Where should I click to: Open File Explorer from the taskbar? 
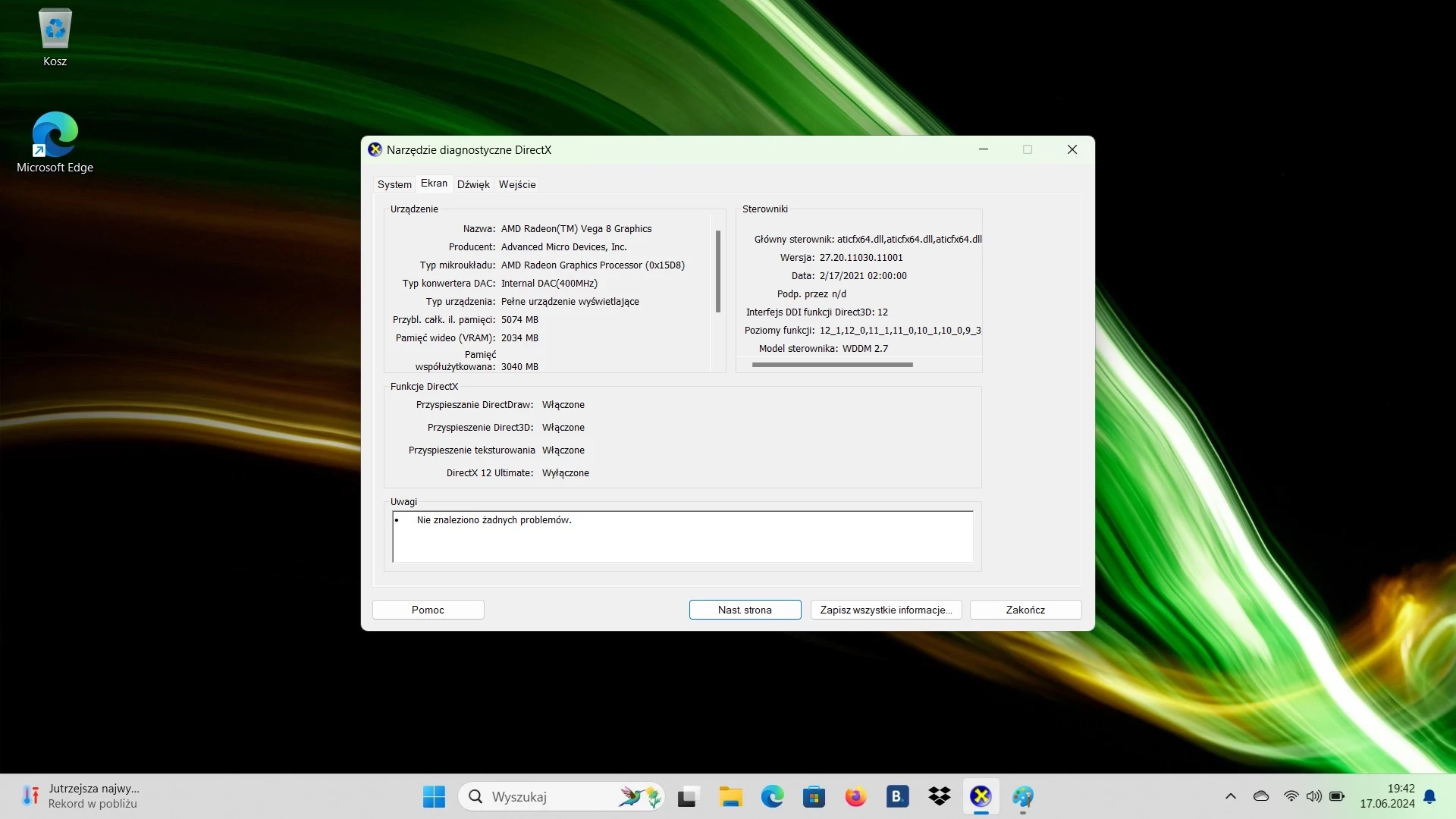730,797
